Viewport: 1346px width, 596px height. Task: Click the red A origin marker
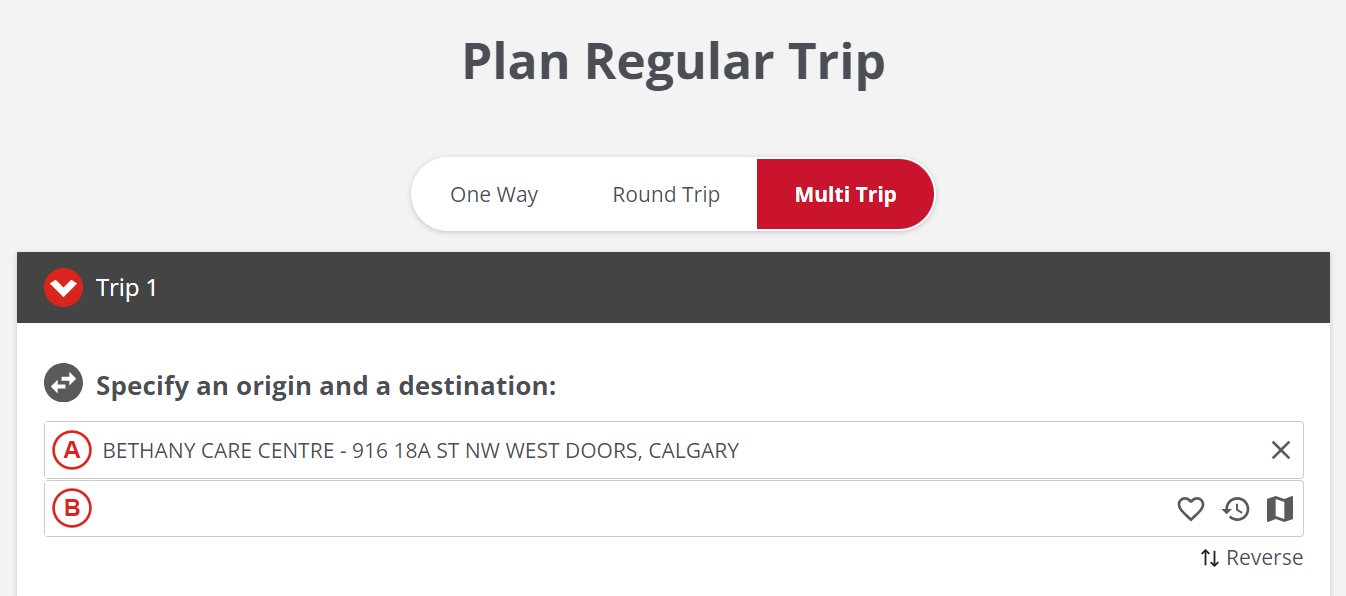(x=72, y=450)
